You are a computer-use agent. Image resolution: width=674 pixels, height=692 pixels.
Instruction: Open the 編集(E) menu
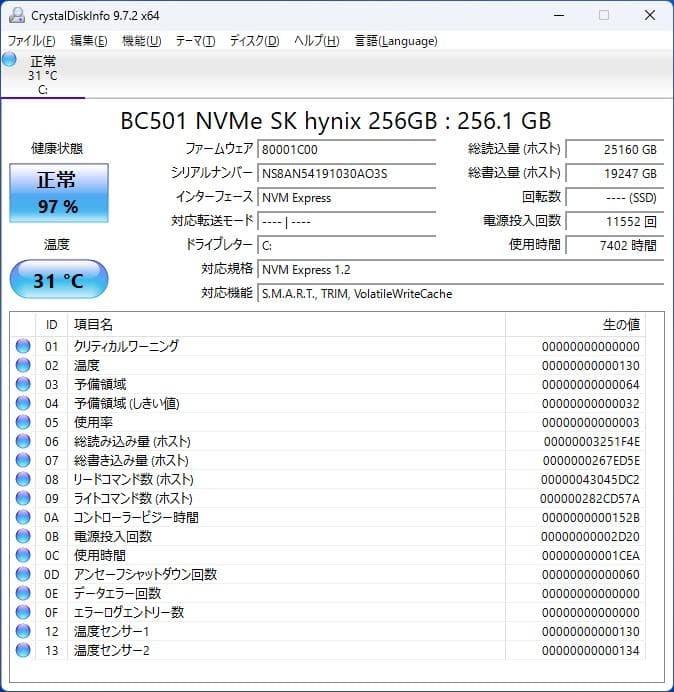(x=89, y=41)
